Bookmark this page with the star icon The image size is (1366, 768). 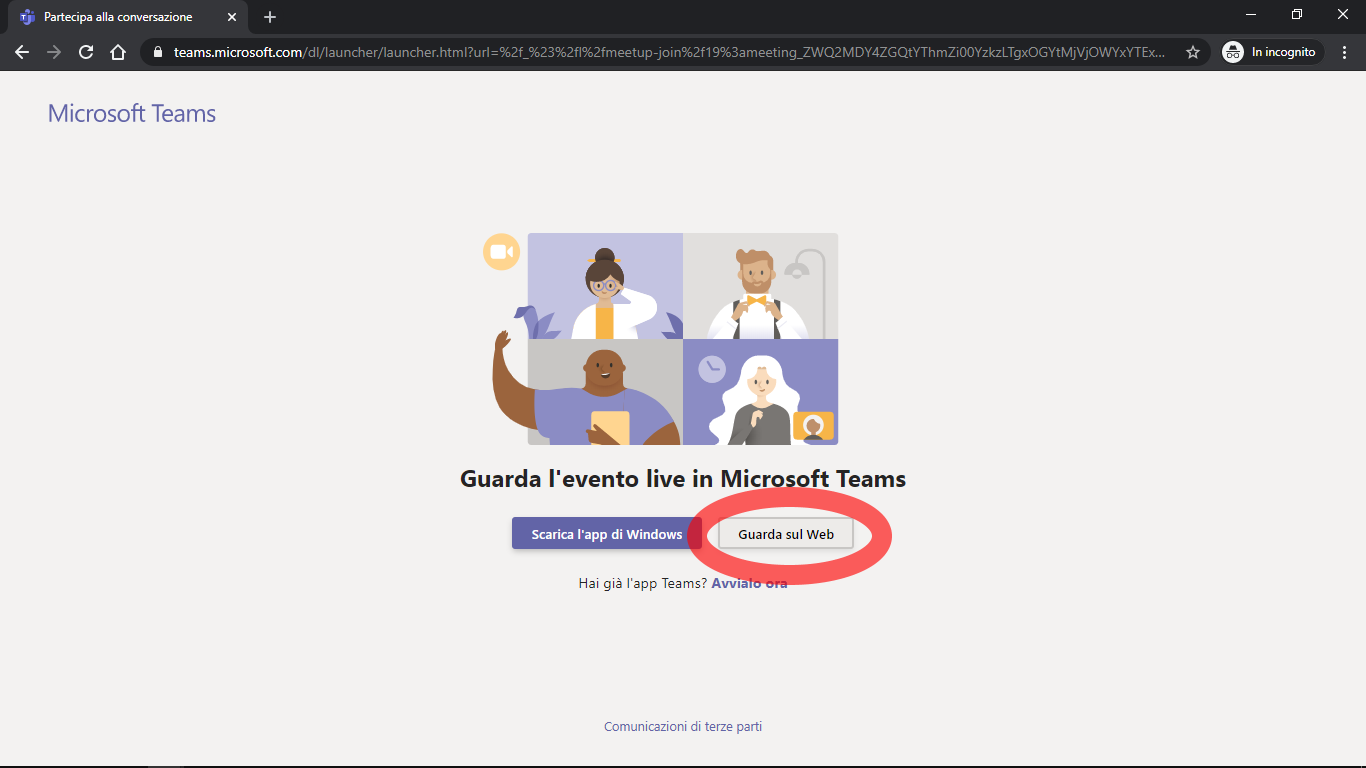(x=1192, y=52)
